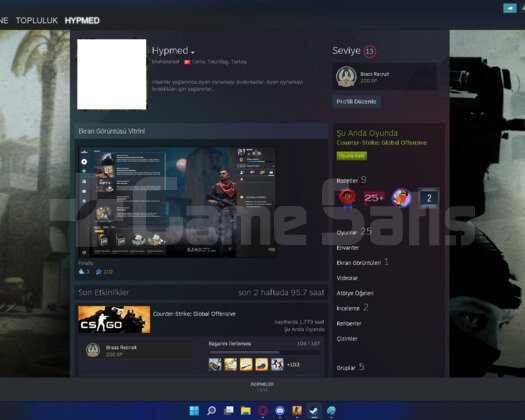Viewport: 525px width, 420px height.
Task: Click the son 2 haftada 95.7 saat text
Action: [x=281, y=293]
